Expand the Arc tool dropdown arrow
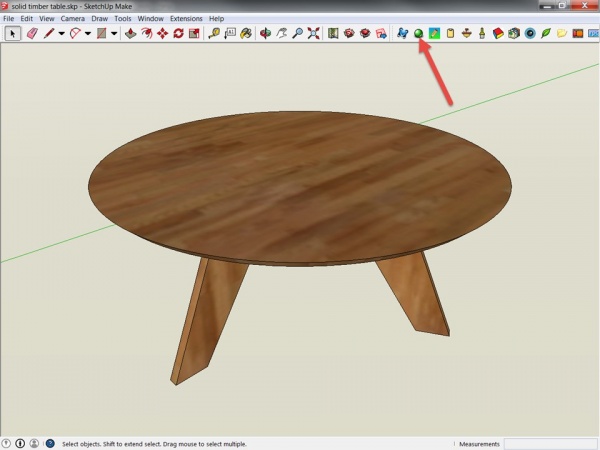This screenshot has width=600, height=450. pyautogui.click(x=88, y=33)
